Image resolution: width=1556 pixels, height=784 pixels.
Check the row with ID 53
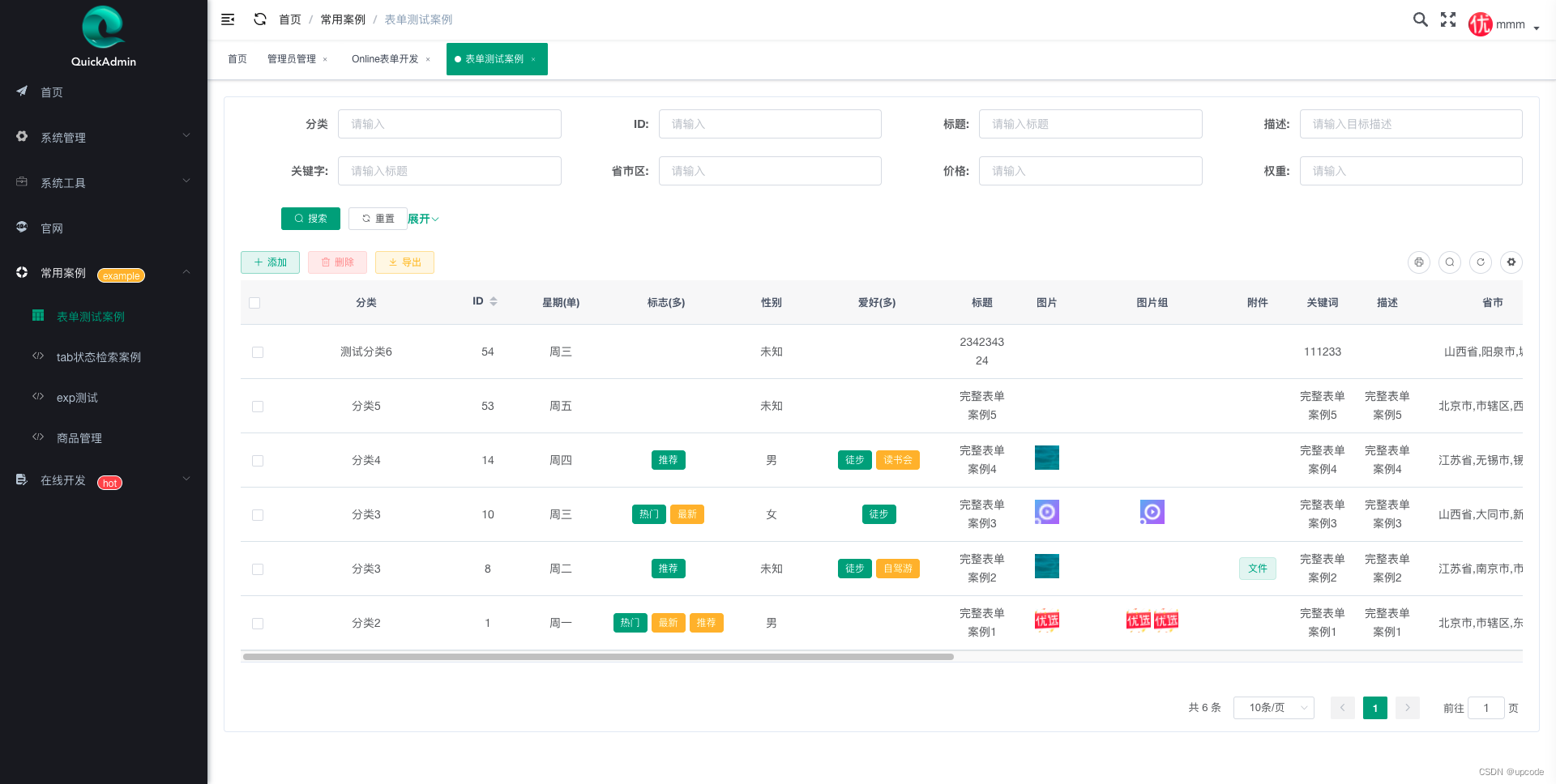click(258, 407)
